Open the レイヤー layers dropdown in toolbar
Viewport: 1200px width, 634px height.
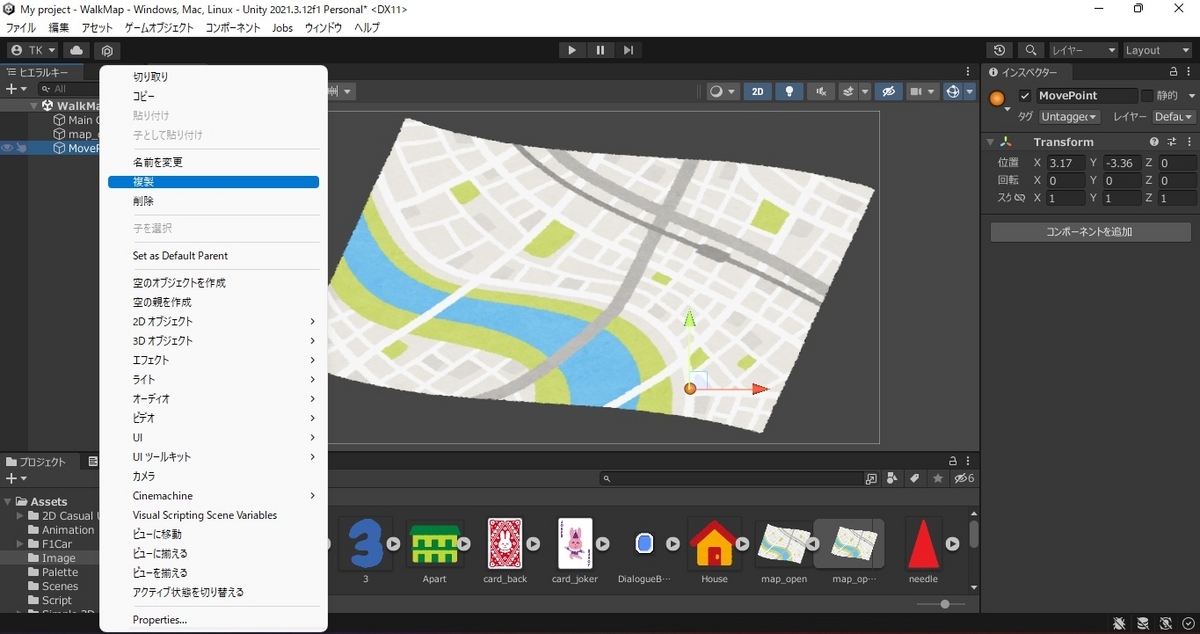point(1083,50)
